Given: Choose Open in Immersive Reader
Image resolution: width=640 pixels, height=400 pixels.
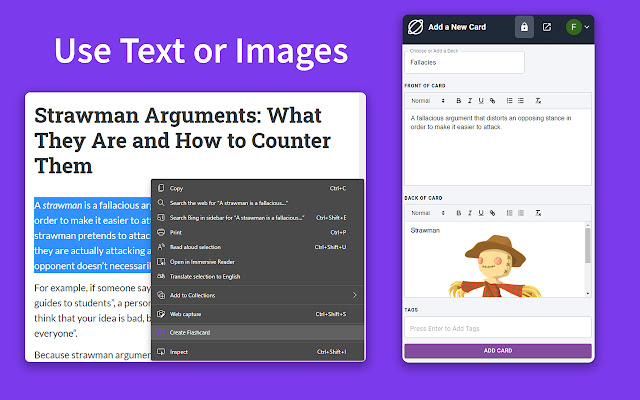Looking at the screenshot, I should 257,262.
